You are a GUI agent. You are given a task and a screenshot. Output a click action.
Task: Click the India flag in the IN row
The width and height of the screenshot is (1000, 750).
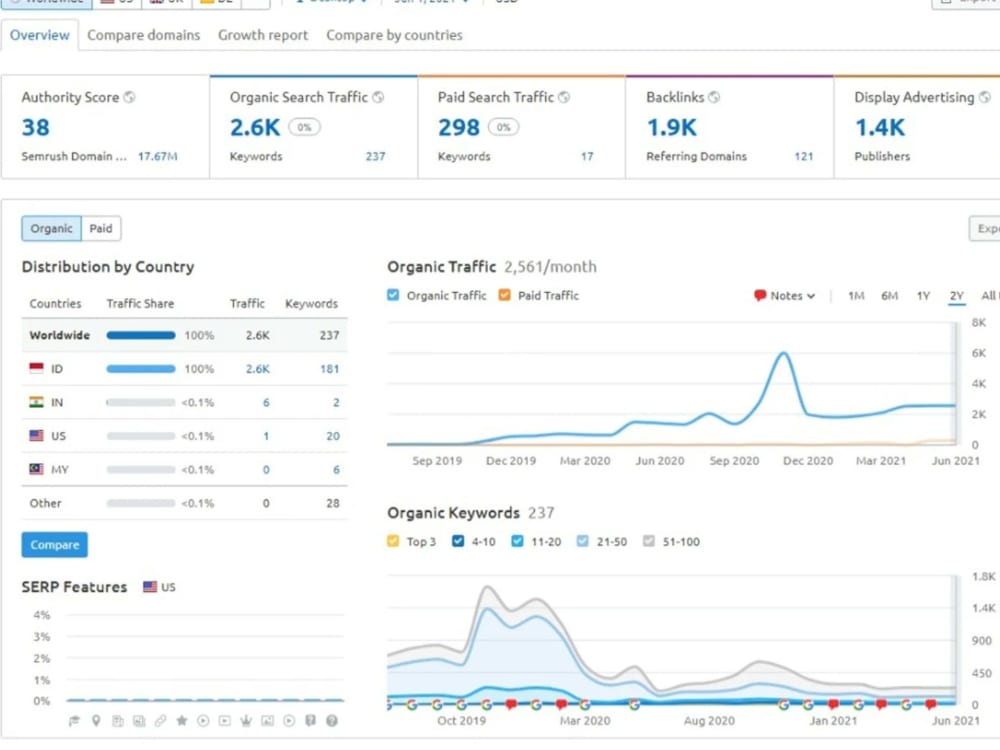click(x=36, y=402)
